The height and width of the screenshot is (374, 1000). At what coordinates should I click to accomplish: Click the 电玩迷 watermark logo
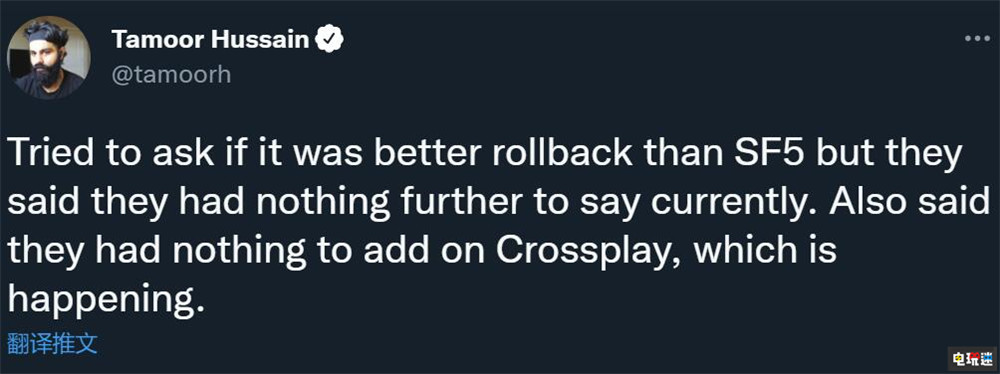coord(973,359)
